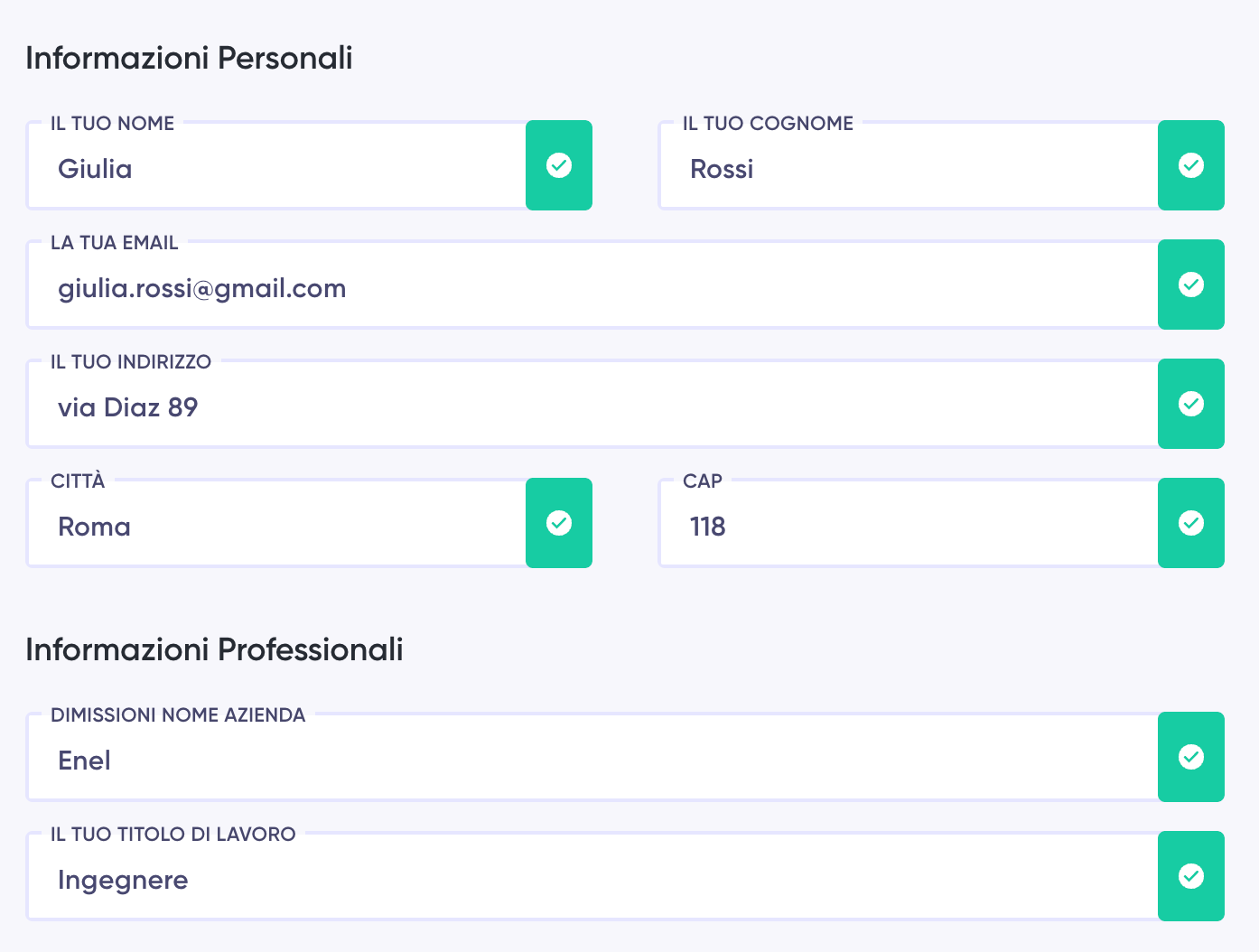The image size is (1259, 952).
Task: Click the Informazioni Professionali heading
Action: pyautogui.click(x=214, y=649)
